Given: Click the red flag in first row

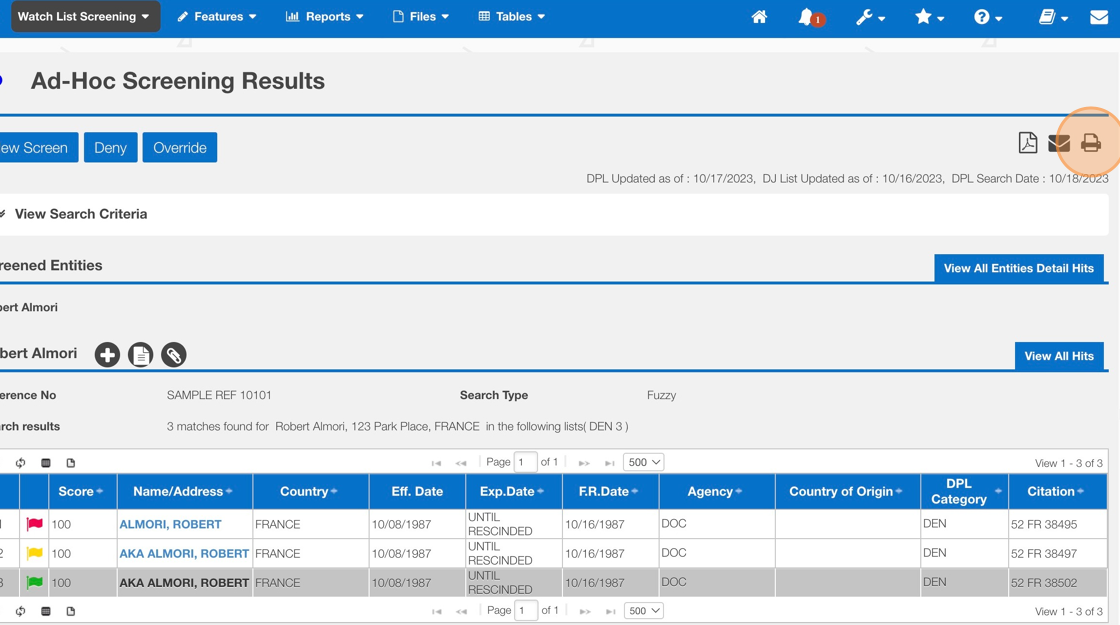Looking at the screenshot, I should (x=34, y=524).
